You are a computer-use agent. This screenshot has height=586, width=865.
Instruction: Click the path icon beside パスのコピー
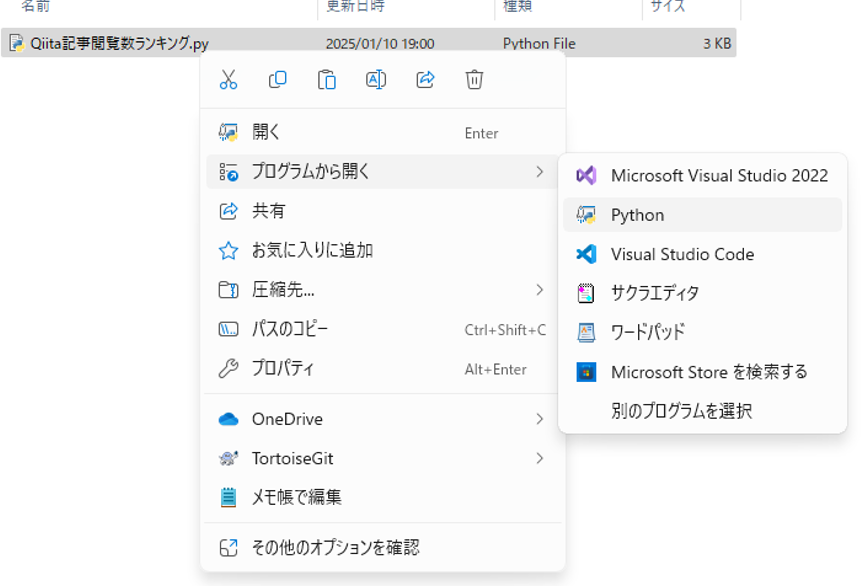point(228,329)
